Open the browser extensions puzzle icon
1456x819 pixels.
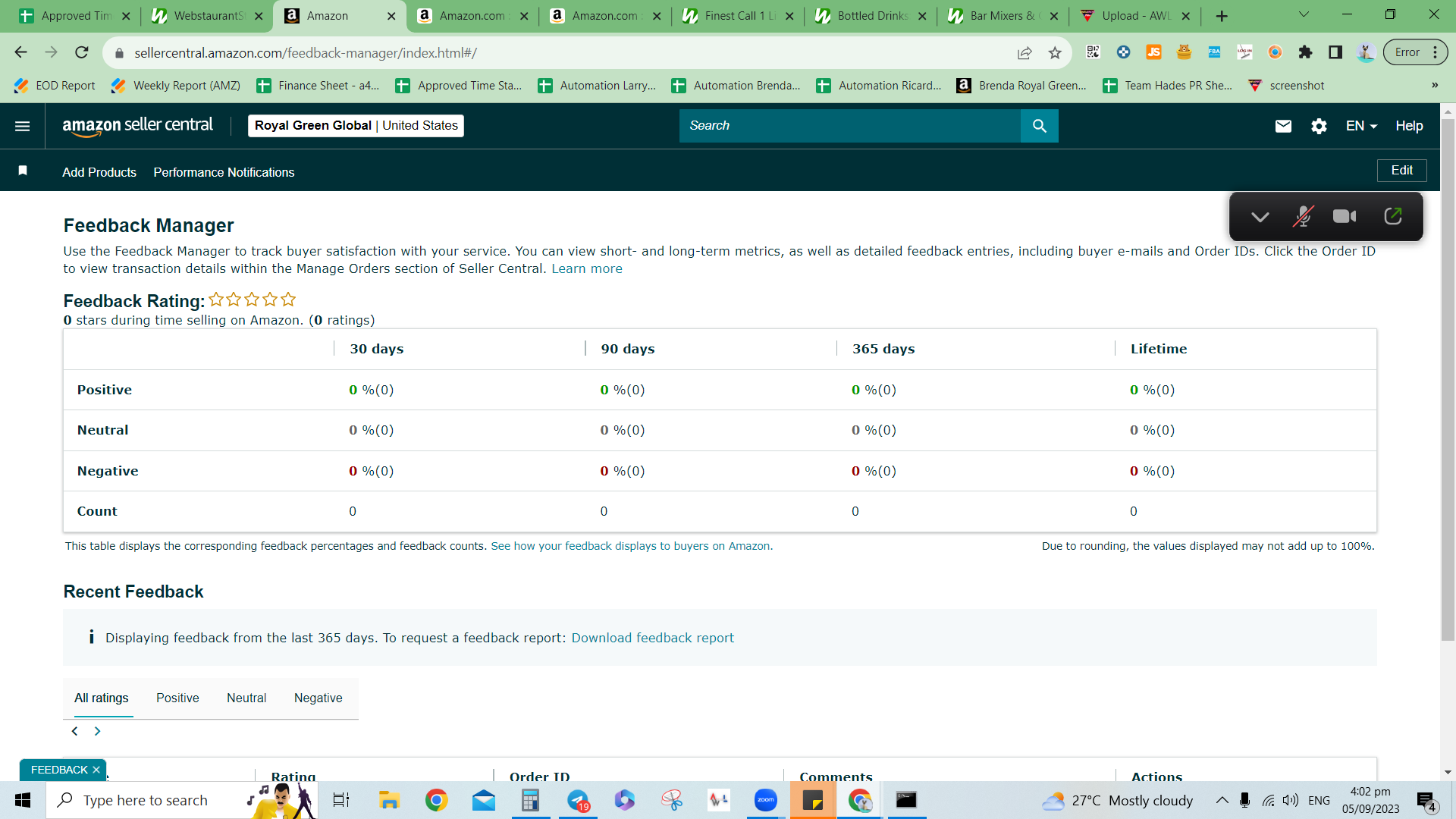point(1305,52)
